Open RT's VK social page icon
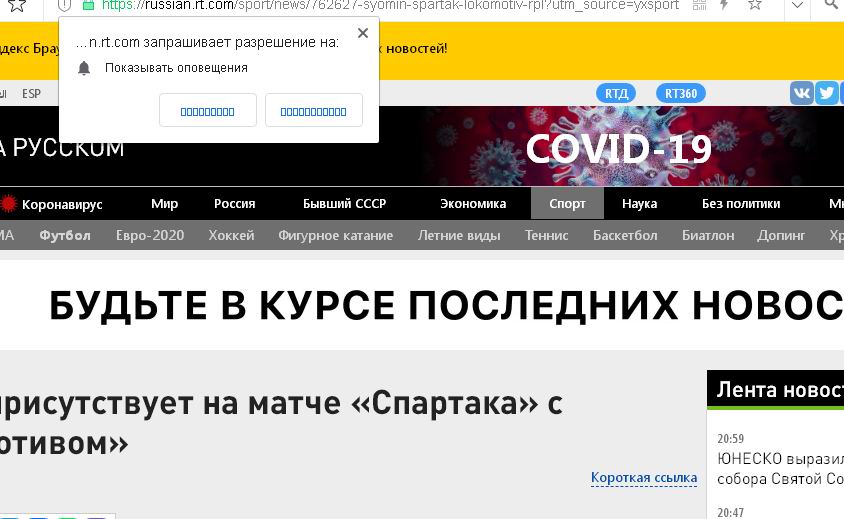844x519 pixels. (x=801, y=93)
